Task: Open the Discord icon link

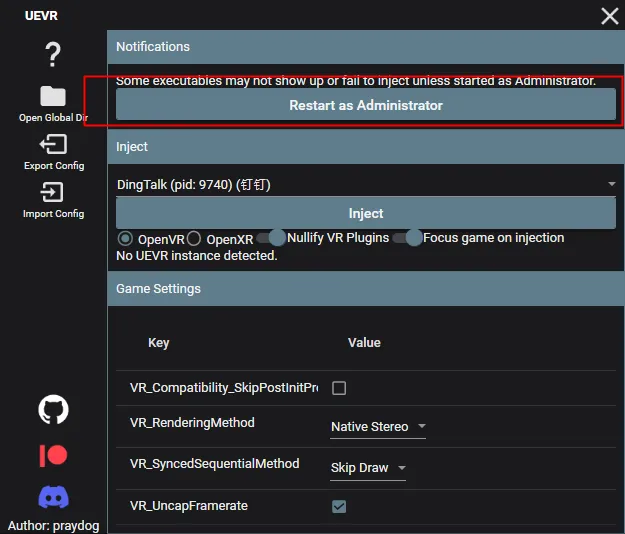Action: 53,497
